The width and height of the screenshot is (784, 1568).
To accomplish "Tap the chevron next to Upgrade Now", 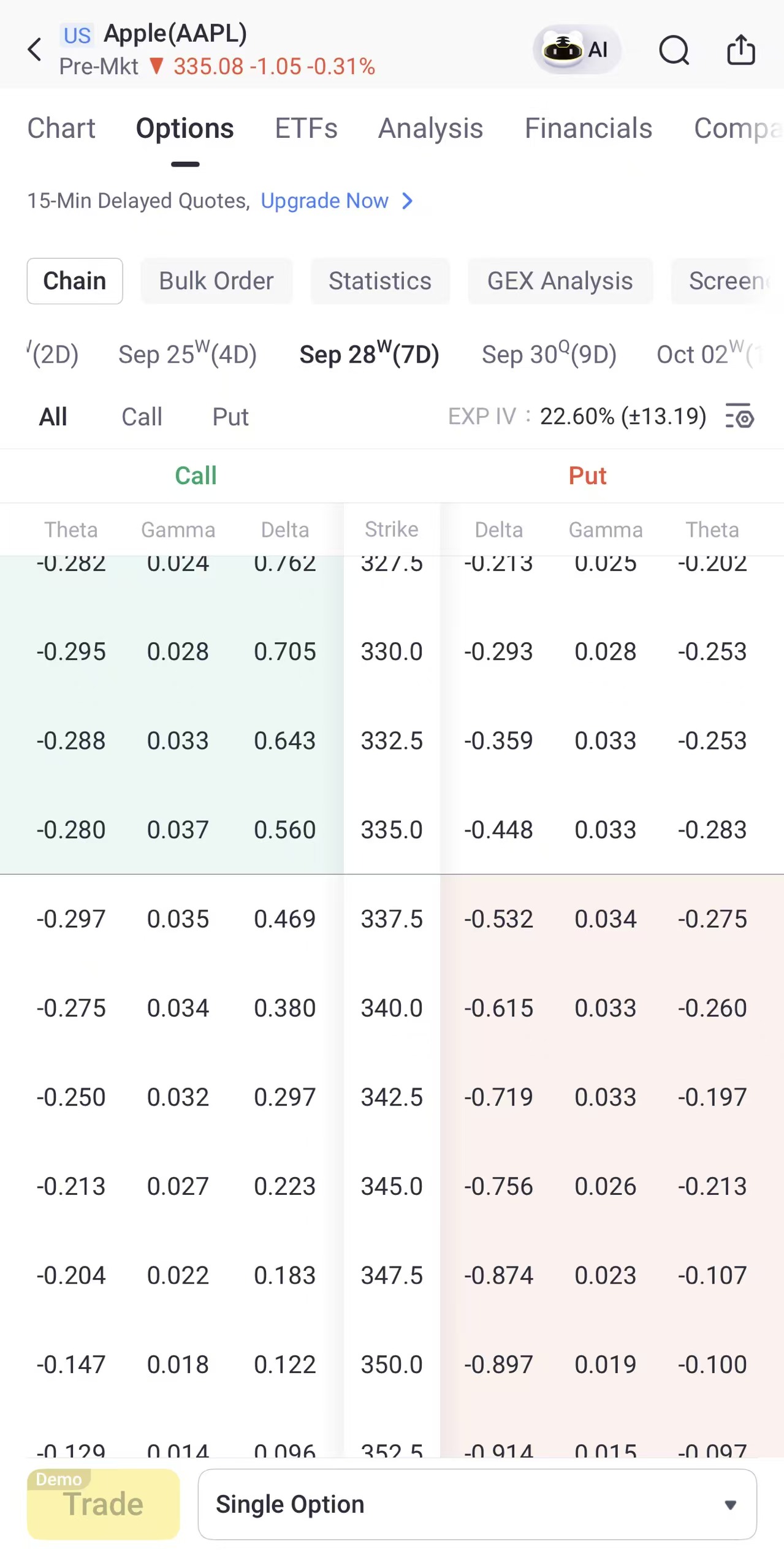I will (x=407, y=201).
